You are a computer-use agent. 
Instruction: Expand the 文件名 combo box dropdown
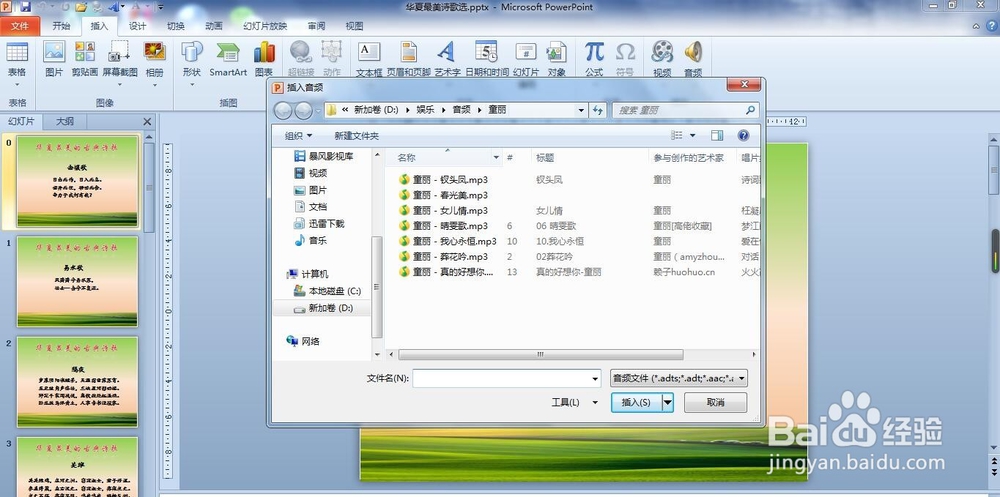[x=595, y=378]
